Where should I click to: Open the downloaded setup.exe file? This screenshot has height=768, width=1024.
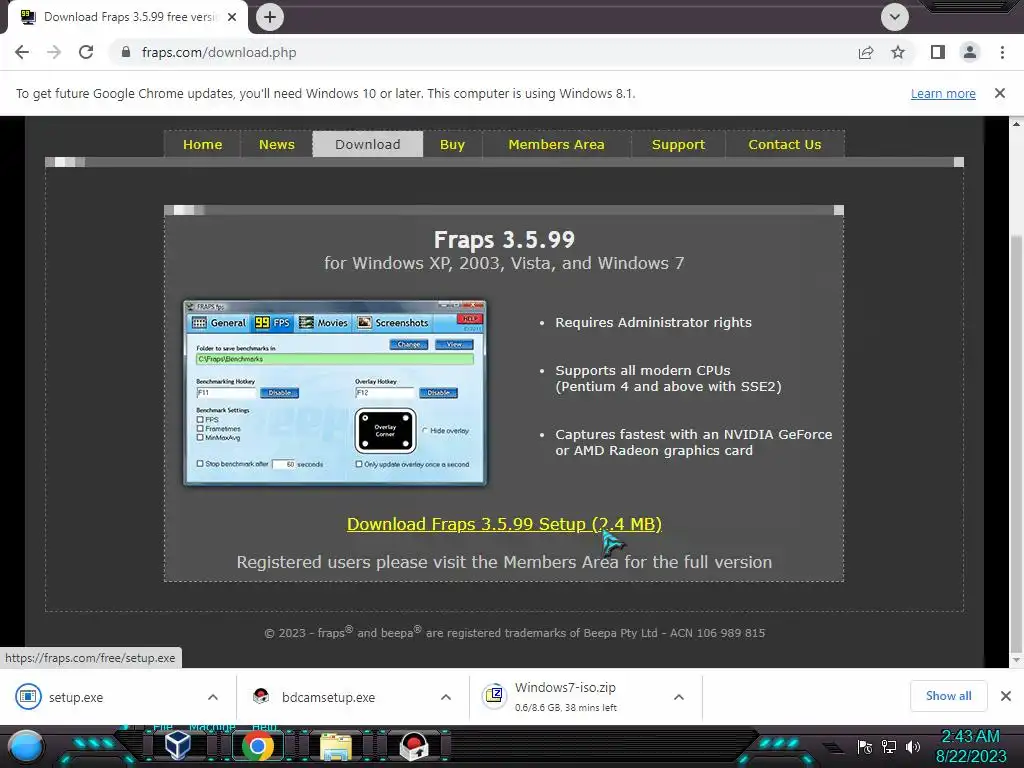76,697
